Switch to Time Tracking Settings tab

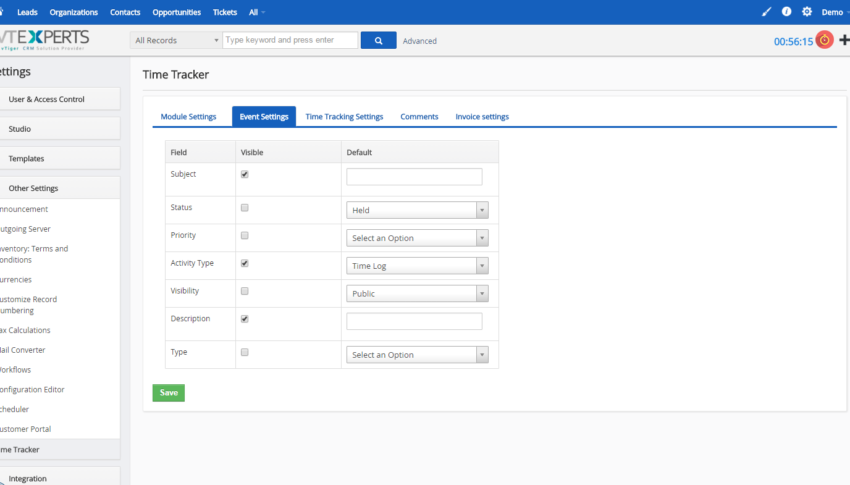[x=344, y=117]
